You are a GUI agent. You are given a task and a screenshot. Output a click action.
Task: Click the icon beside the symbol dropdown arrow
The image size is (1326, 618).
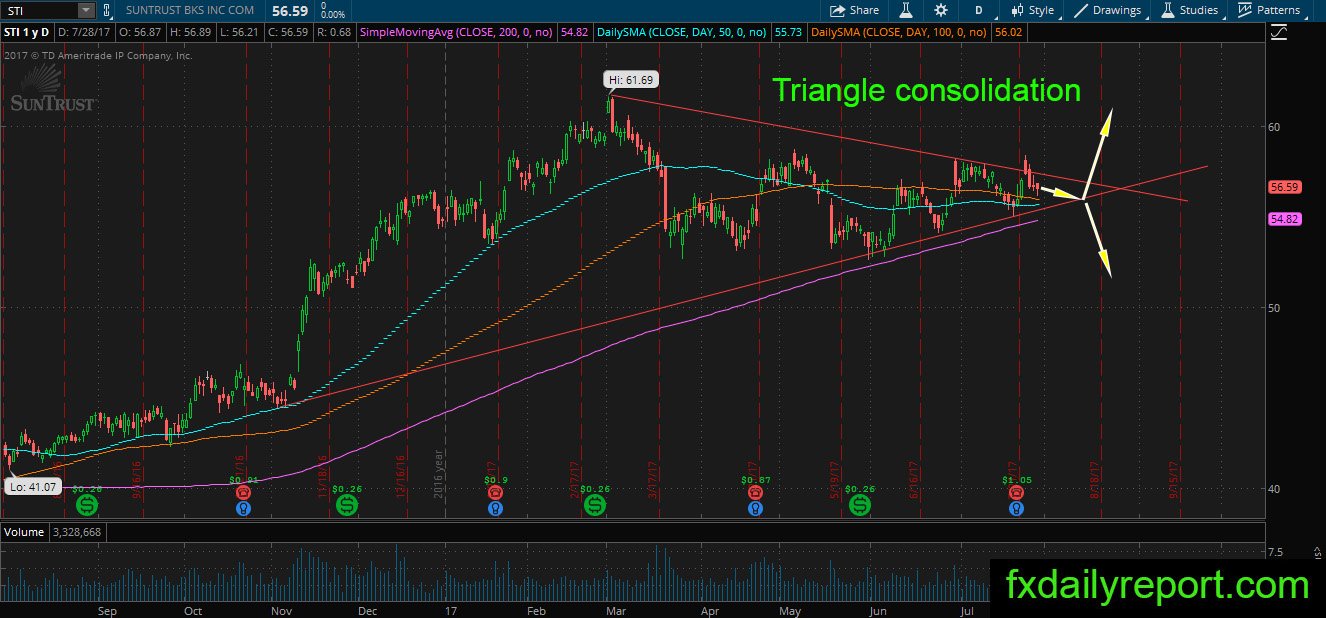[x=109, y=10]
